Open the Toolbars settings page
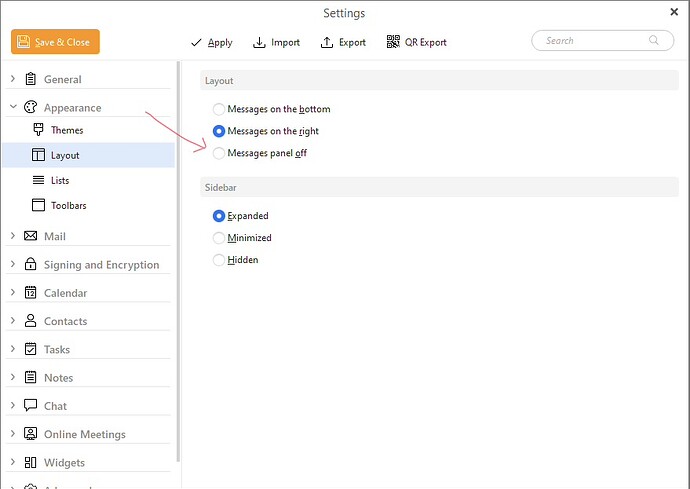 (x=68, y=206)
